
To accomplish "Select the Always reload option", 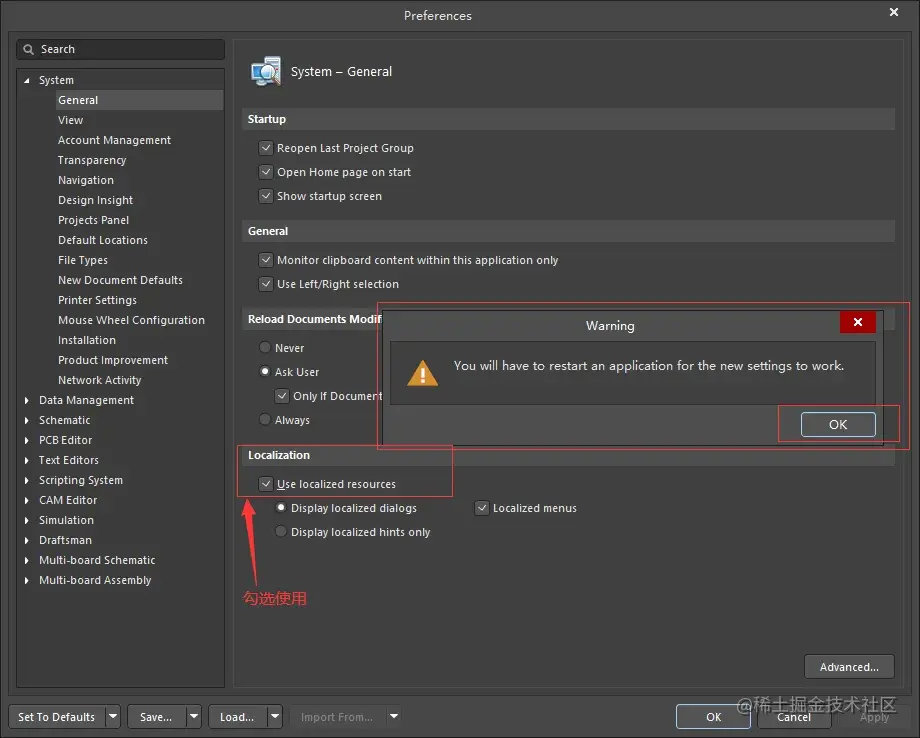I will [x=265, y=419].
